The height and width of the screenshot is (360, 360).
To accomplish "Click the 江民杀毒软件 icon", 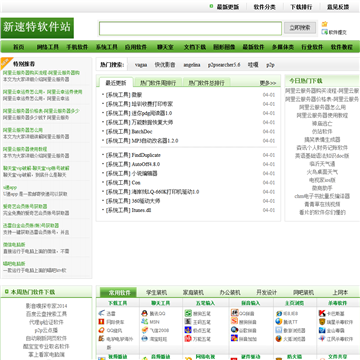I will 322,339.
